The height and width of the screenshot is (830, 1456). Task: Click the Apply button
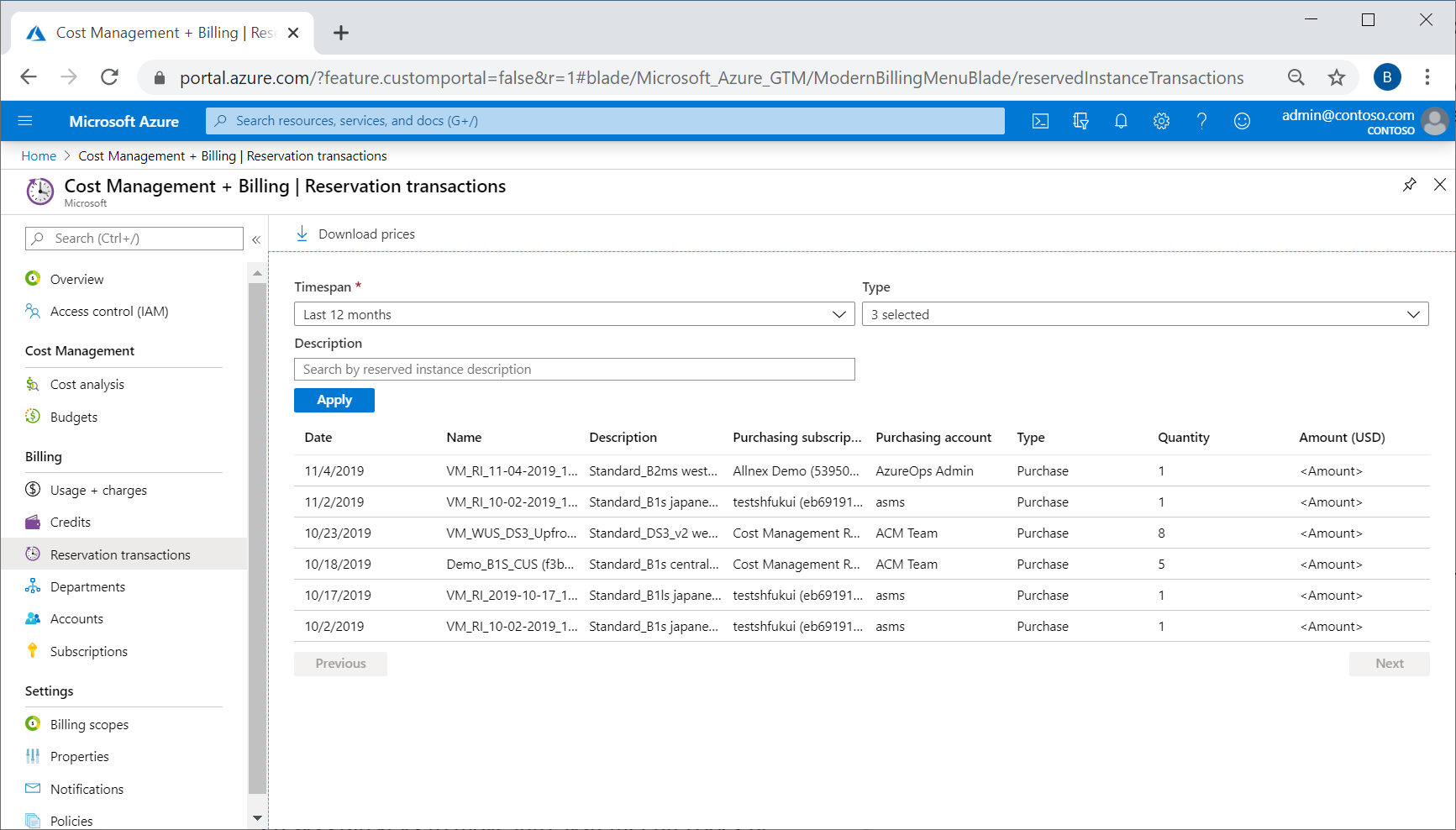[334, 401]
